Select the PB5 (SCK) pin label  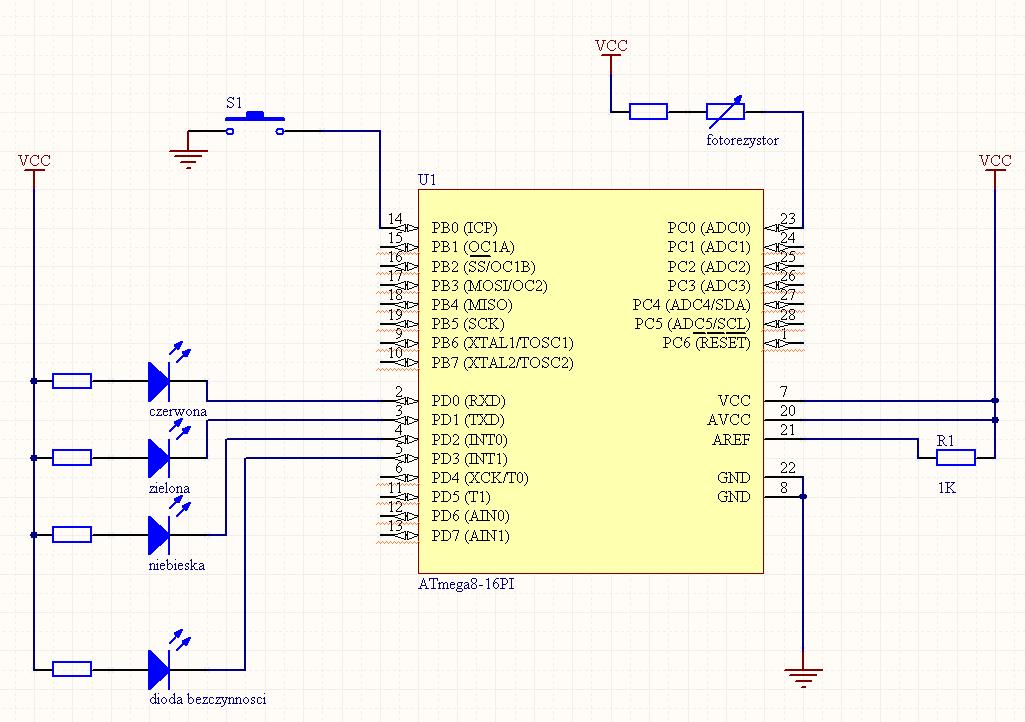467,324
